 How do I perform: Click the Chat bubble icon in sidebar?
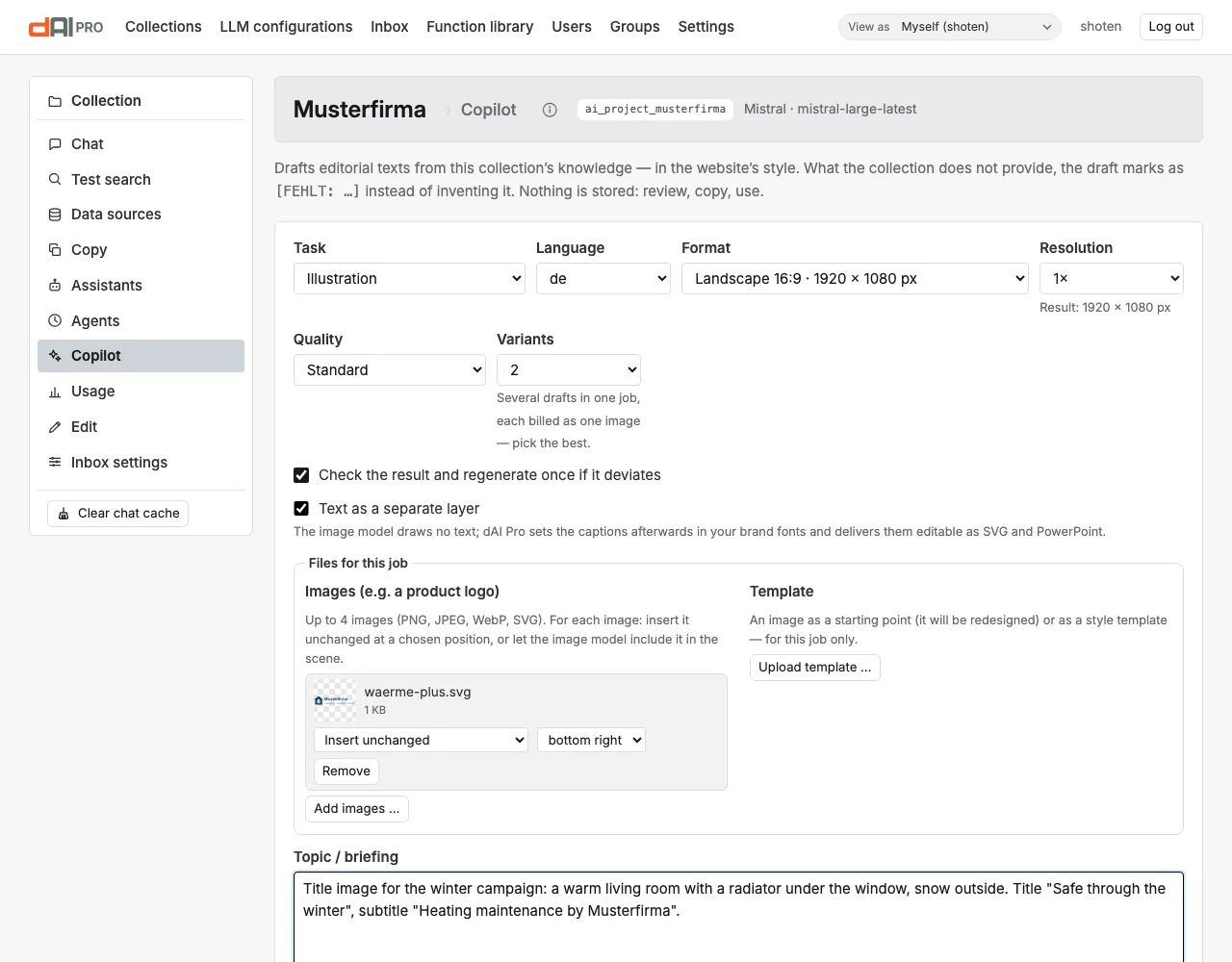[55, 144]
